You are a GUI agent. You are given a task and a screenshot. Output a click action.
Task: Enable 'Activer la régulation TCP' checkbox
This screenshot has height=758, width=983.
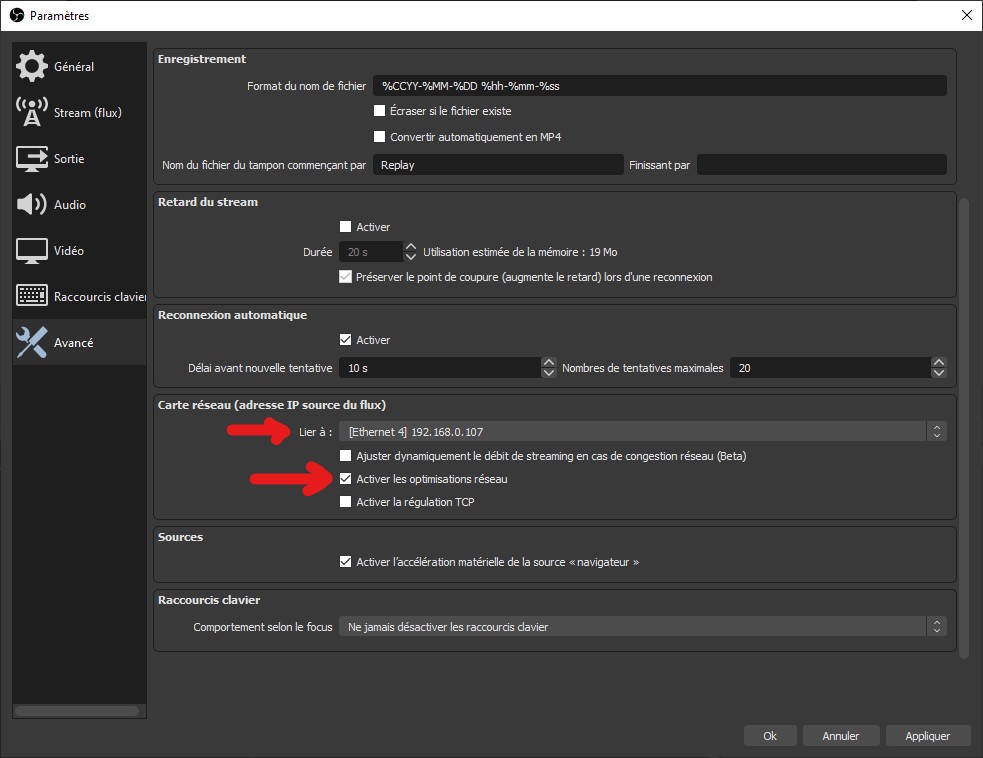pos(346,502)
